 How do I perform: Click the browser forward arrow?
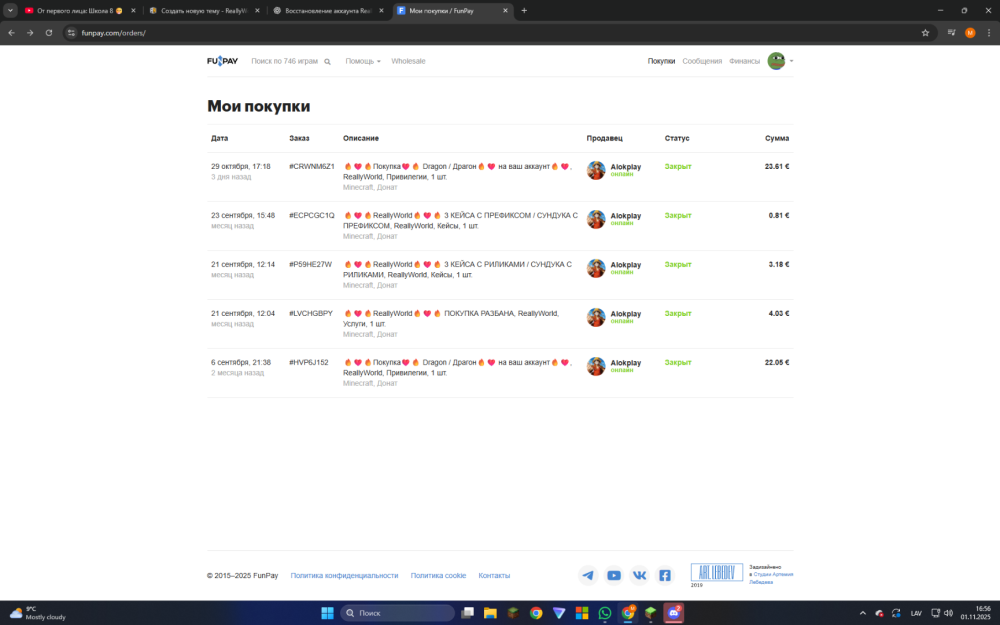(30, 33)
